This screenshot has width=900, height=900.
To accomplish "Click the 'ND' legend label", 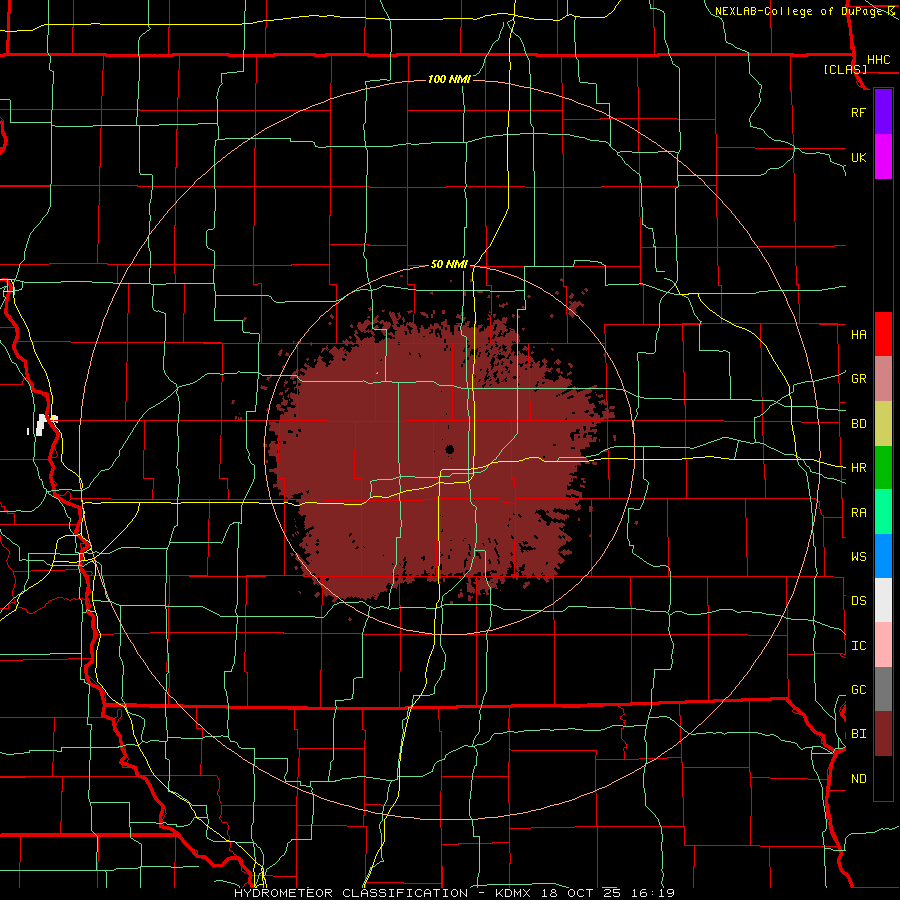I will [858, 779].
